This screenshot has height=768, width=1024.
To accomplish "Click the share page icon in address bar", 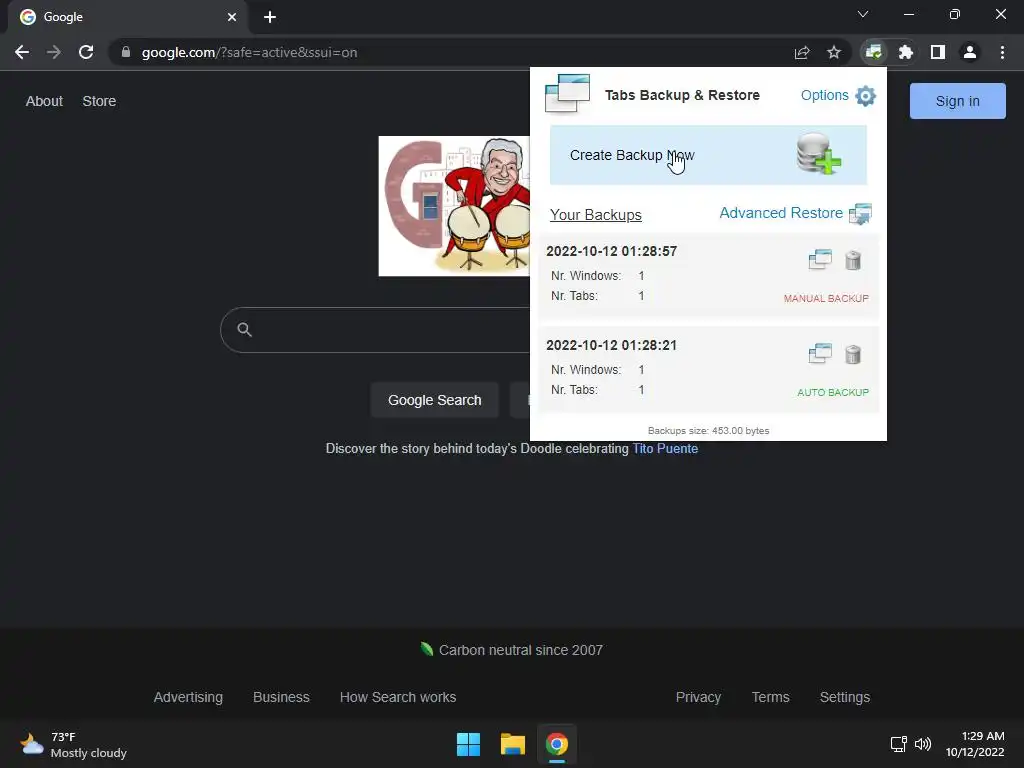I will [x=801, y=52].
